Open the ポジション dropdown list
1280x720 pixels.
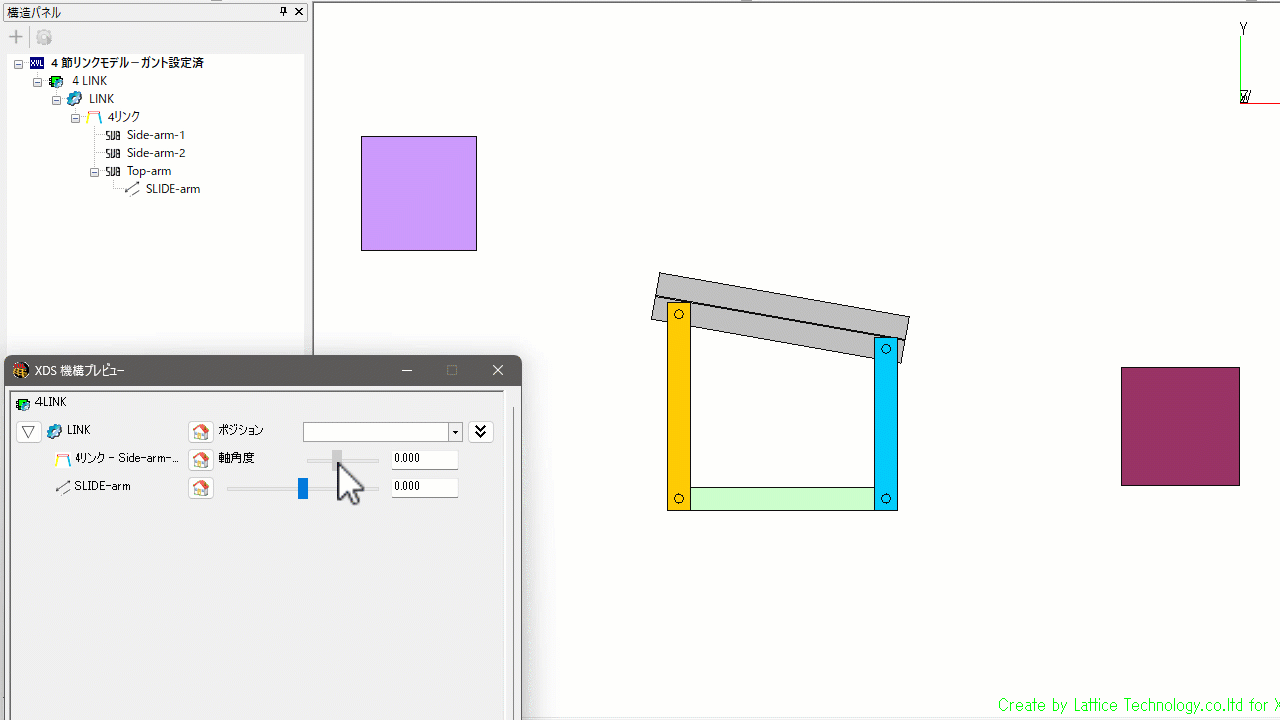[x=455, y=432]
